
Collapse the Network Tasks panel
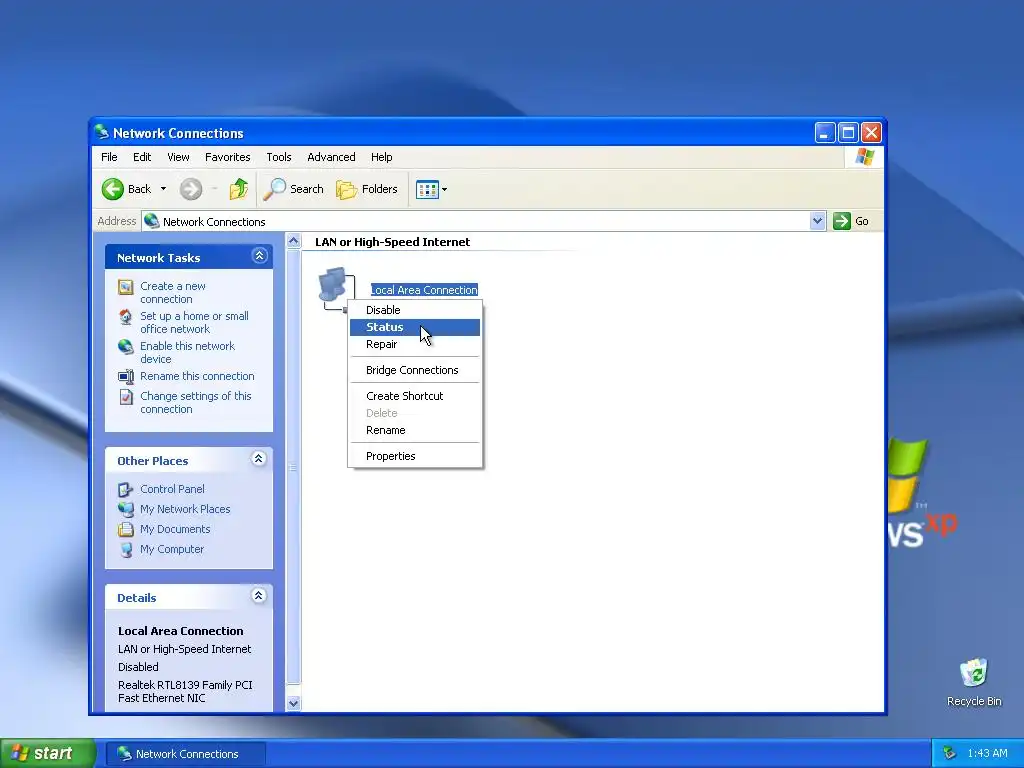(x=259, y=256)
